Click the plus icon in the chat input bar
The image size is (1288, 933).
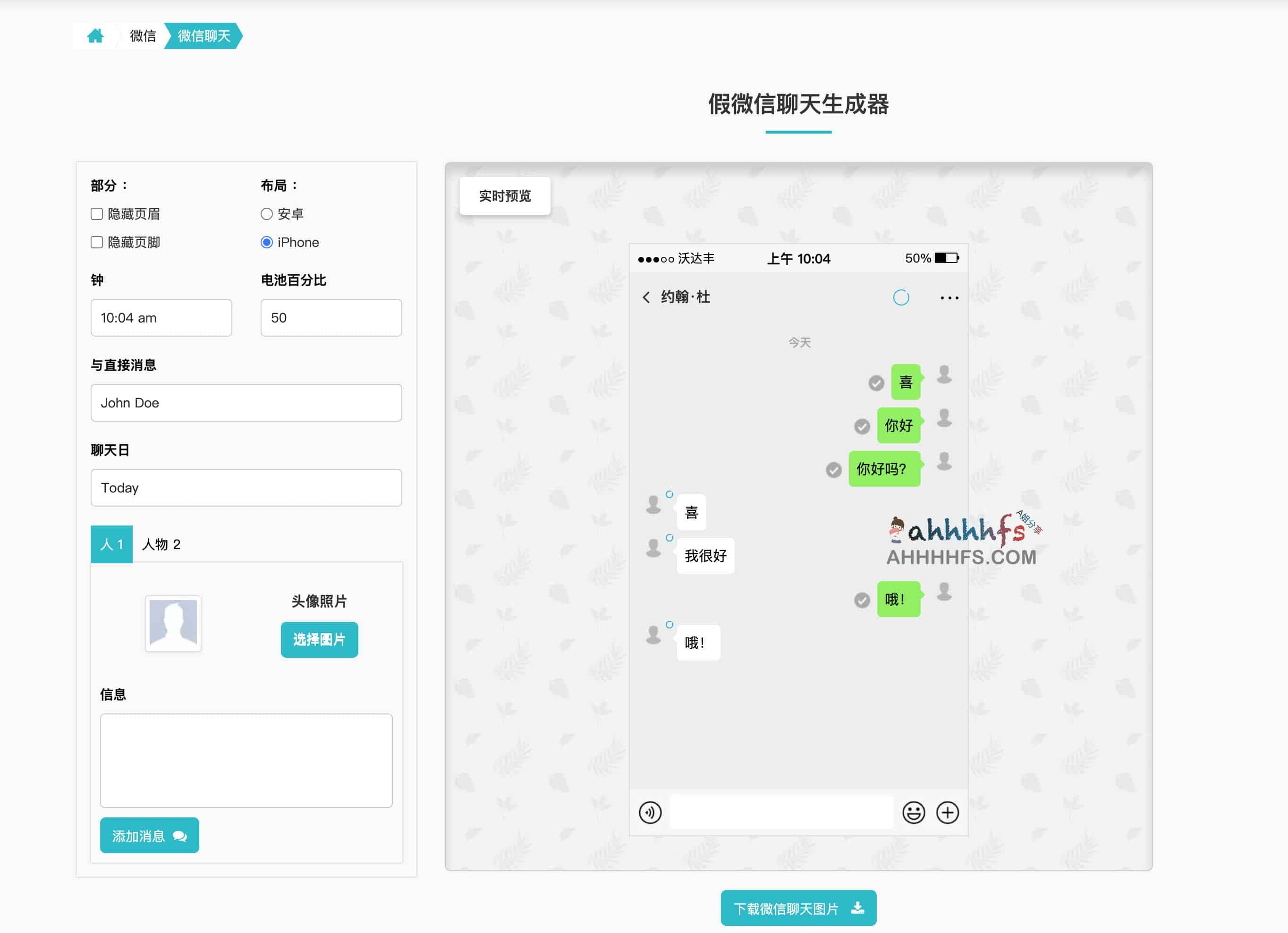coord(947,813)
